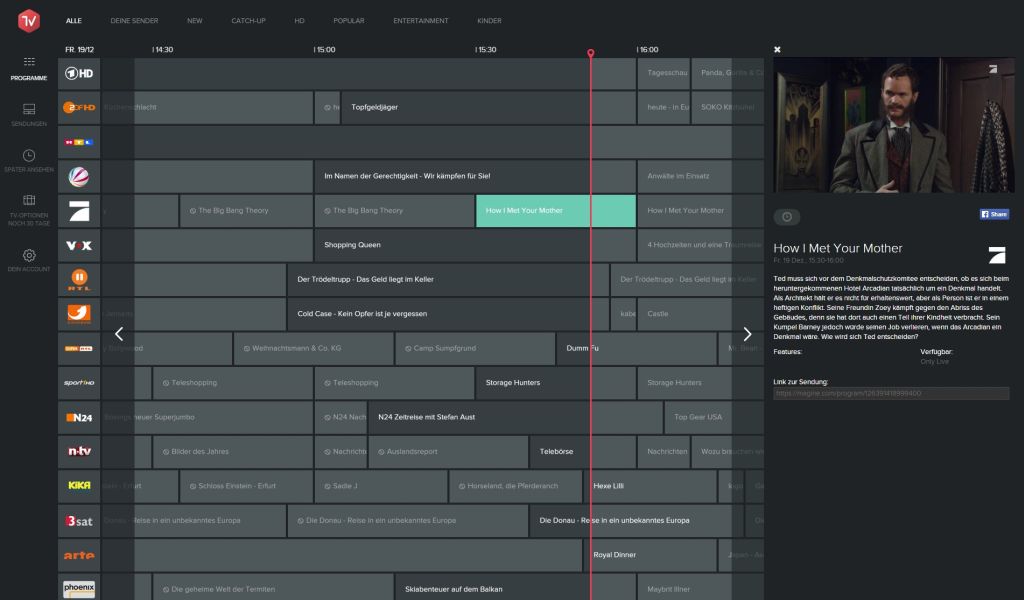Viewport: 1024px width, 600px height.
Task: Select the highlighted How I Met Your Mother programme
Action: coord(556,211)
